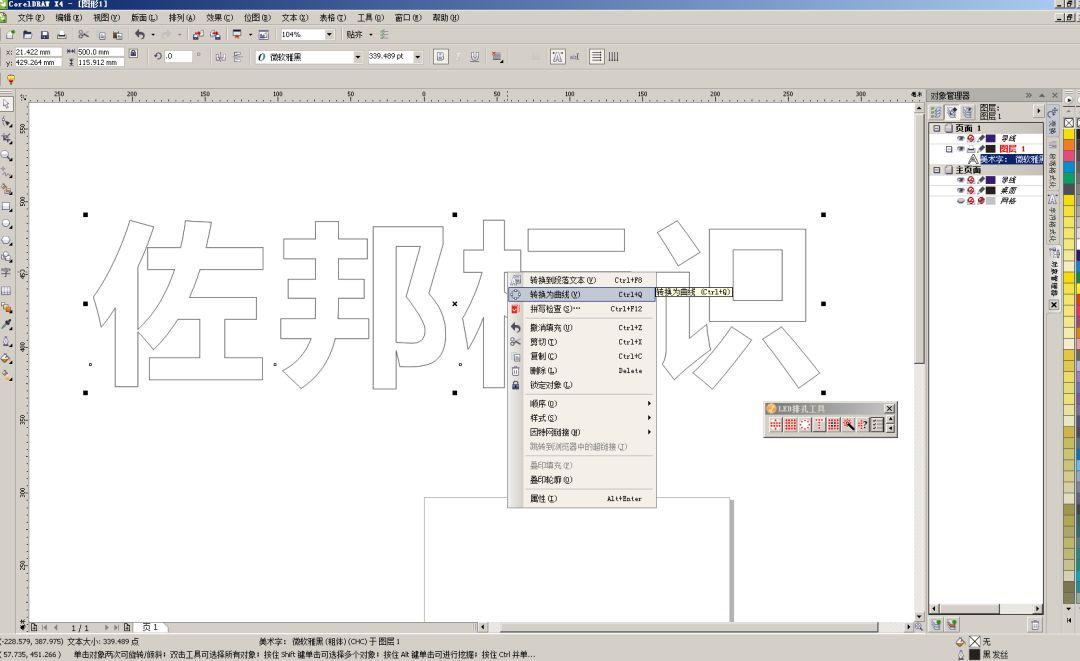Image resolution: width=1080 pixels, height=661 pixels.
Task: Open the object manager flyout arrow menu
Action: click(1038, 111)
